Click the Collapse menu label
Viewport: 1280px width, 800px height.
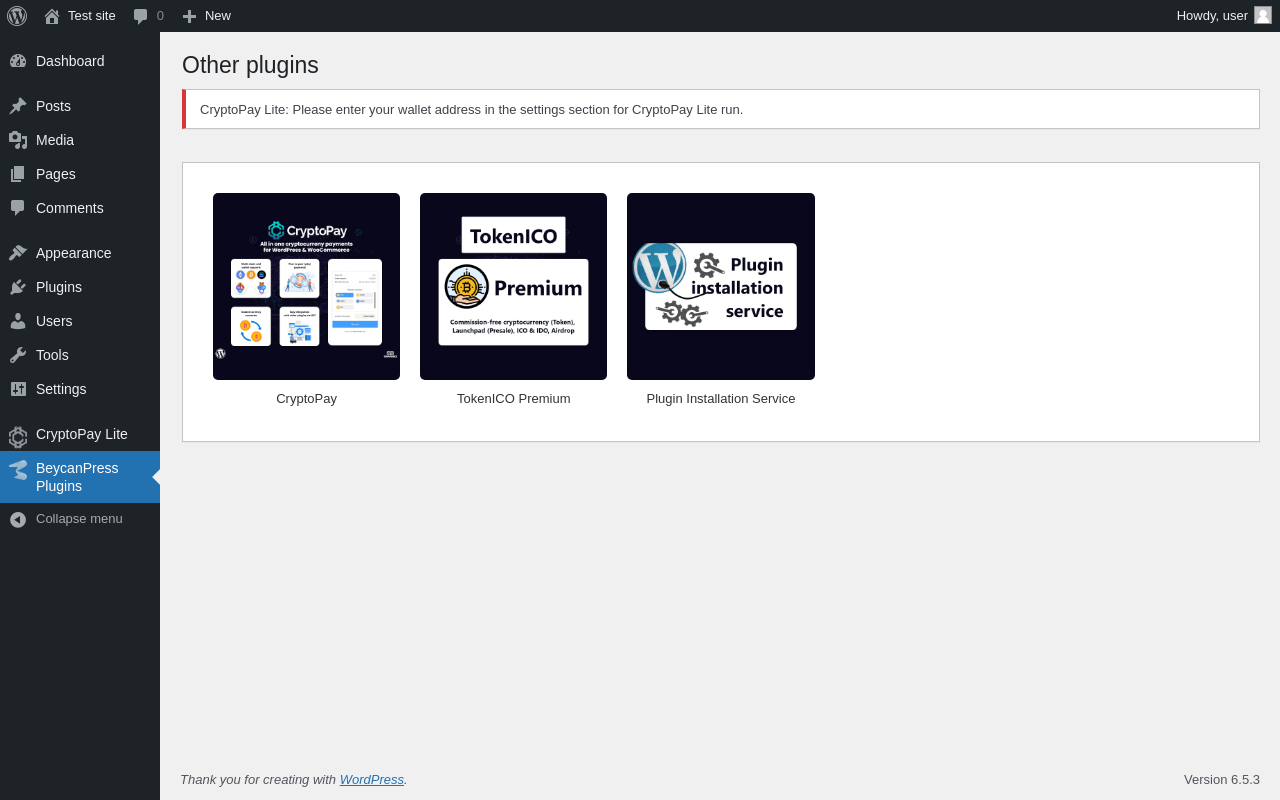pos(79,519)
